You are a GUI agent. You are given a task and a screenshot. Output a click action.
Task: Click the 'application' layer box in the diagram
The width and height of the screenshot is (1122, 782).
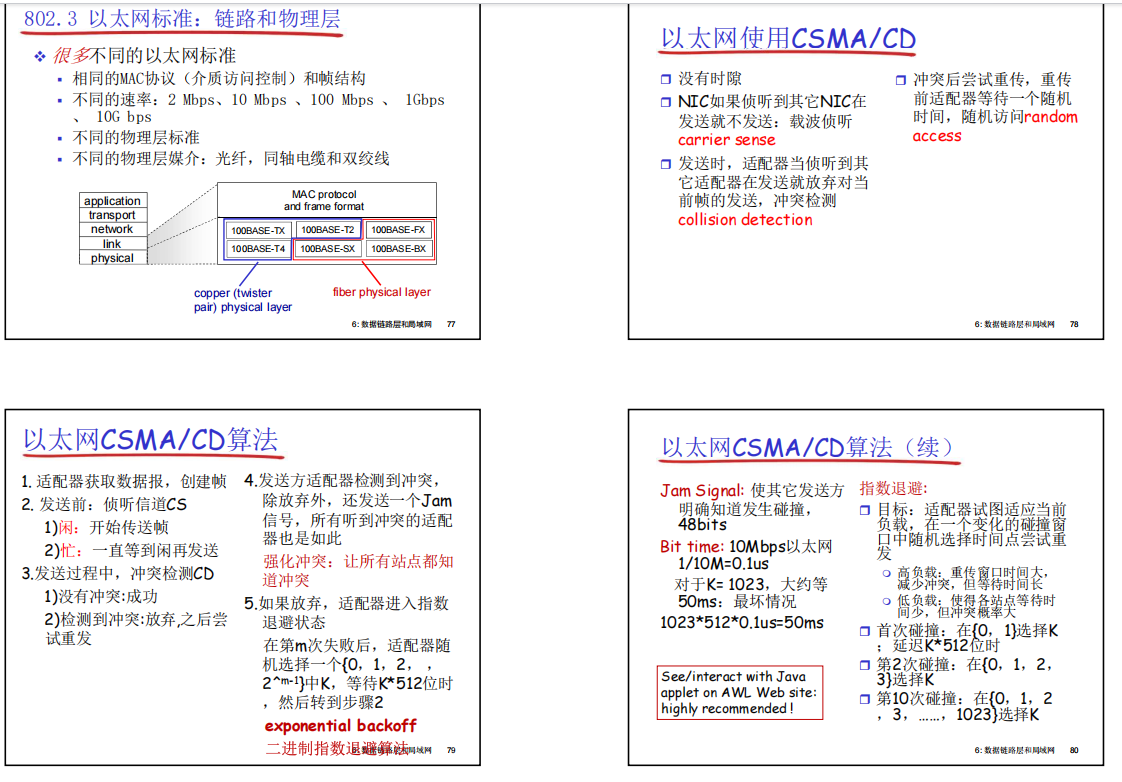coord(112,201)
